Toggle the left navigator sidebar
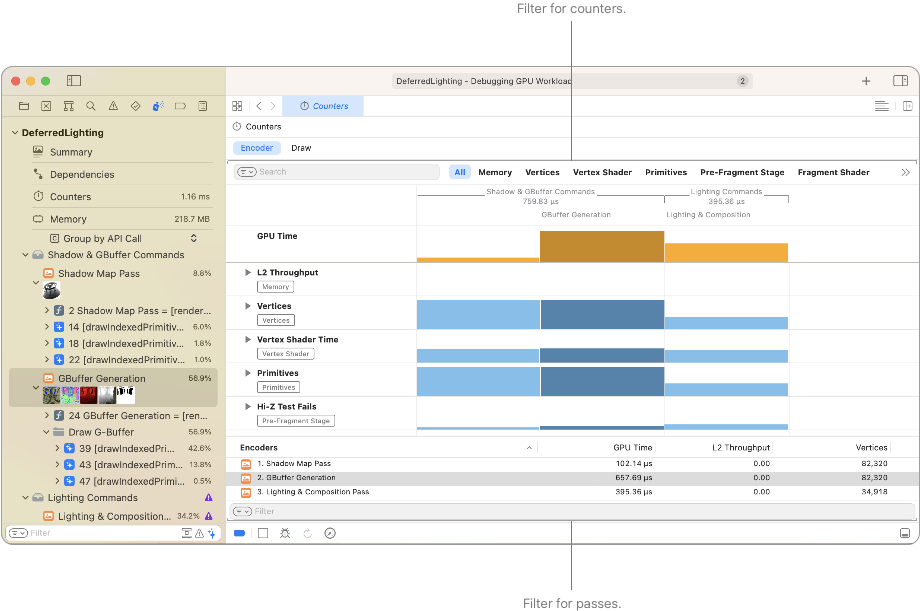This screenshot has height=611, width=920. click(74, 81)
